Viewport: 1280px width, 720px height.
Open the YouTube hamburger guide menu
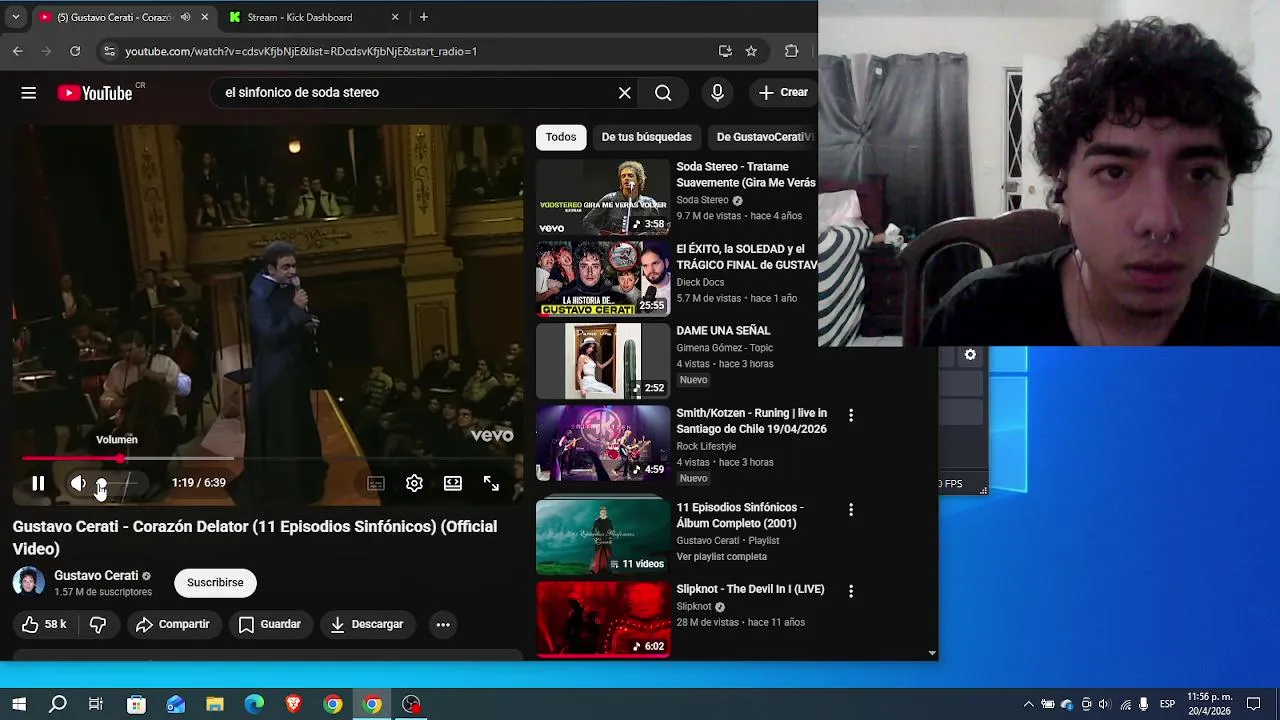(x=29, y=93)
